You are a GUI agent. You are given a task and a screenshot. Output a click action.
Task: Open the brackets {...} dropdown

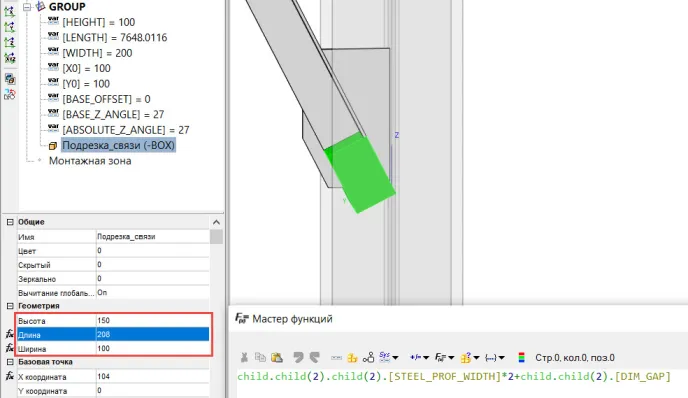(x=495, y=358)
